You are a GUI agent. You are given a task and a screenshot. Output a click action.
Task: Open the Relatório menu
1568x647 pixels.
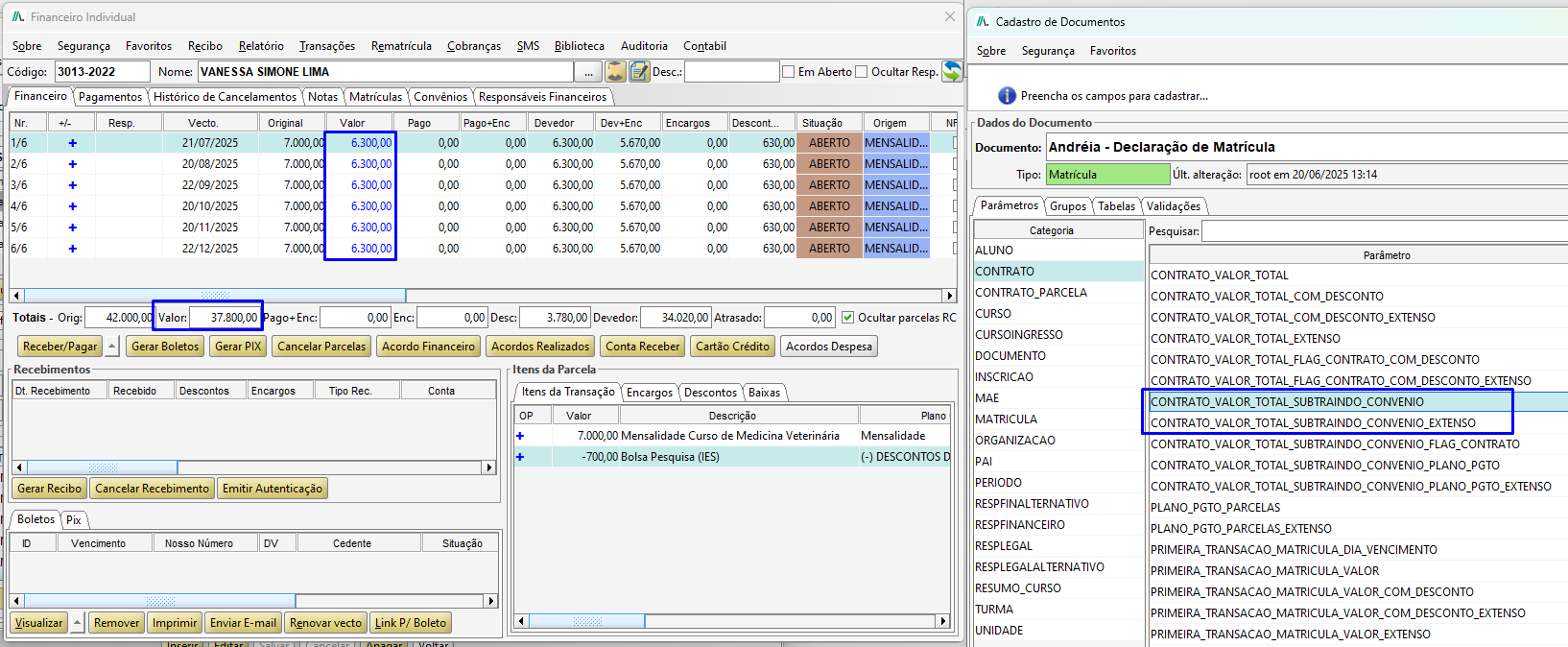261,46
